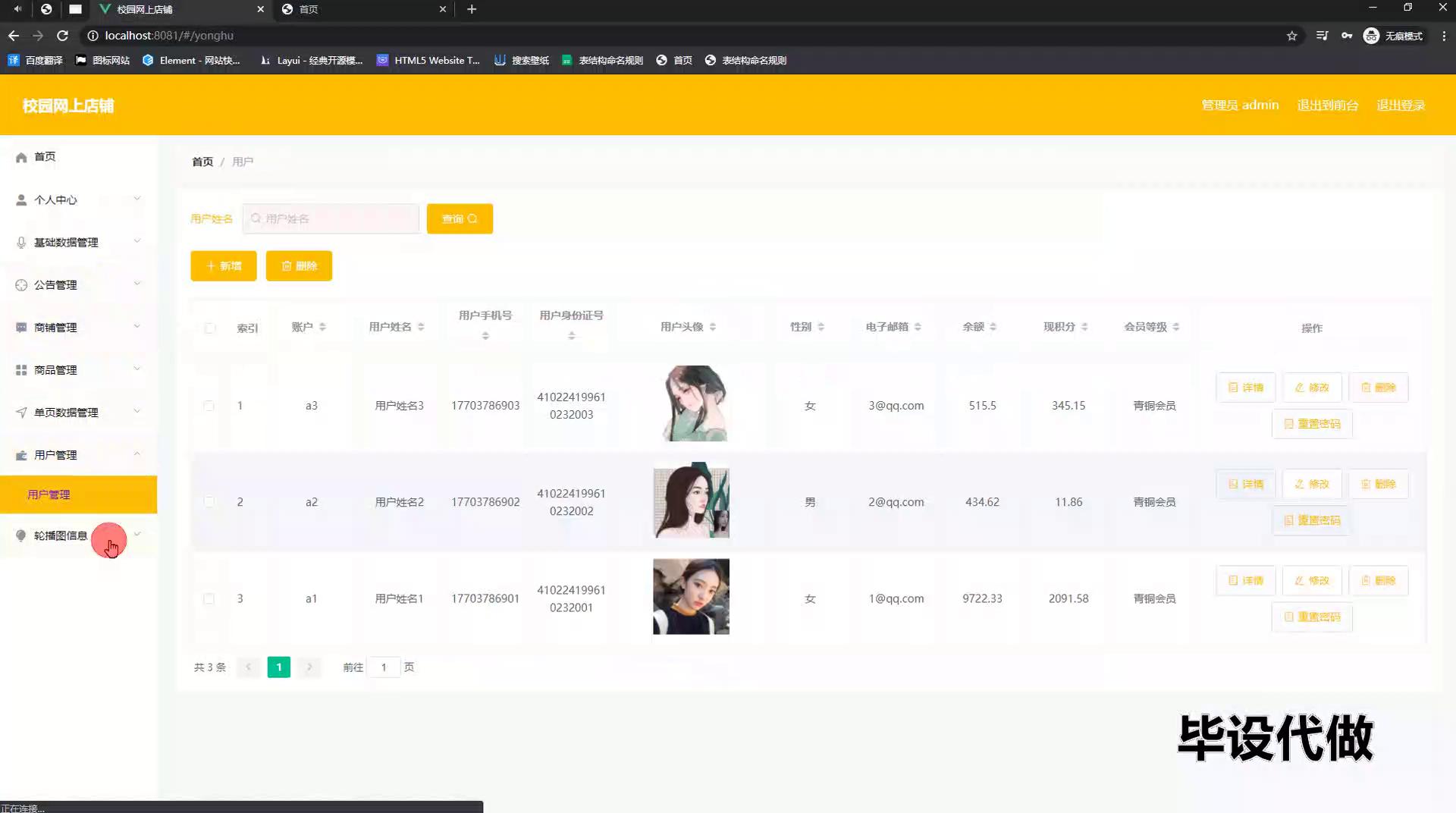Tick the checkbox for user a3 row

point(209,406)
